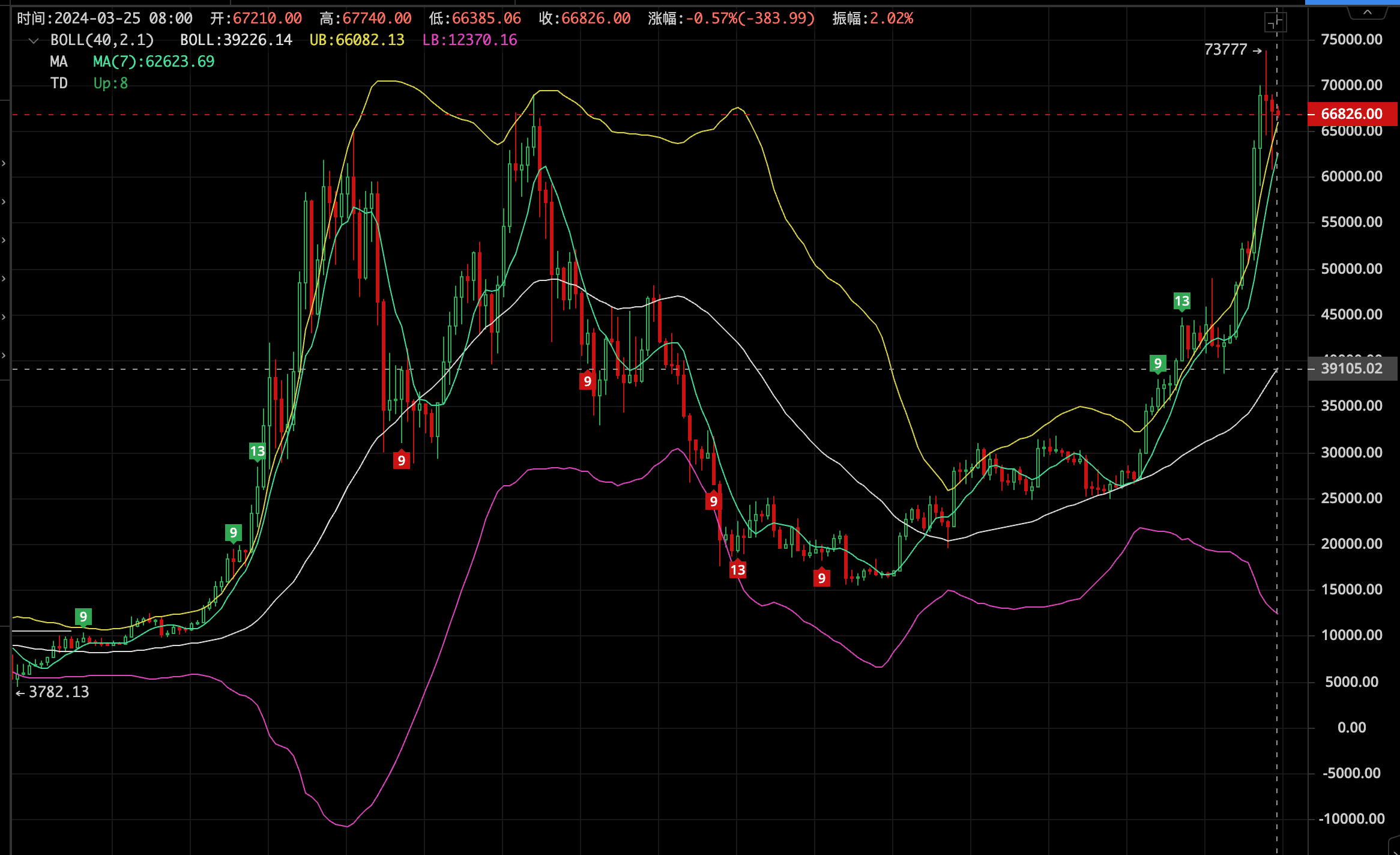Click the -10000.00 price axis label
The width and height of the screenshot is (1400, 855).
point(1351,819)
